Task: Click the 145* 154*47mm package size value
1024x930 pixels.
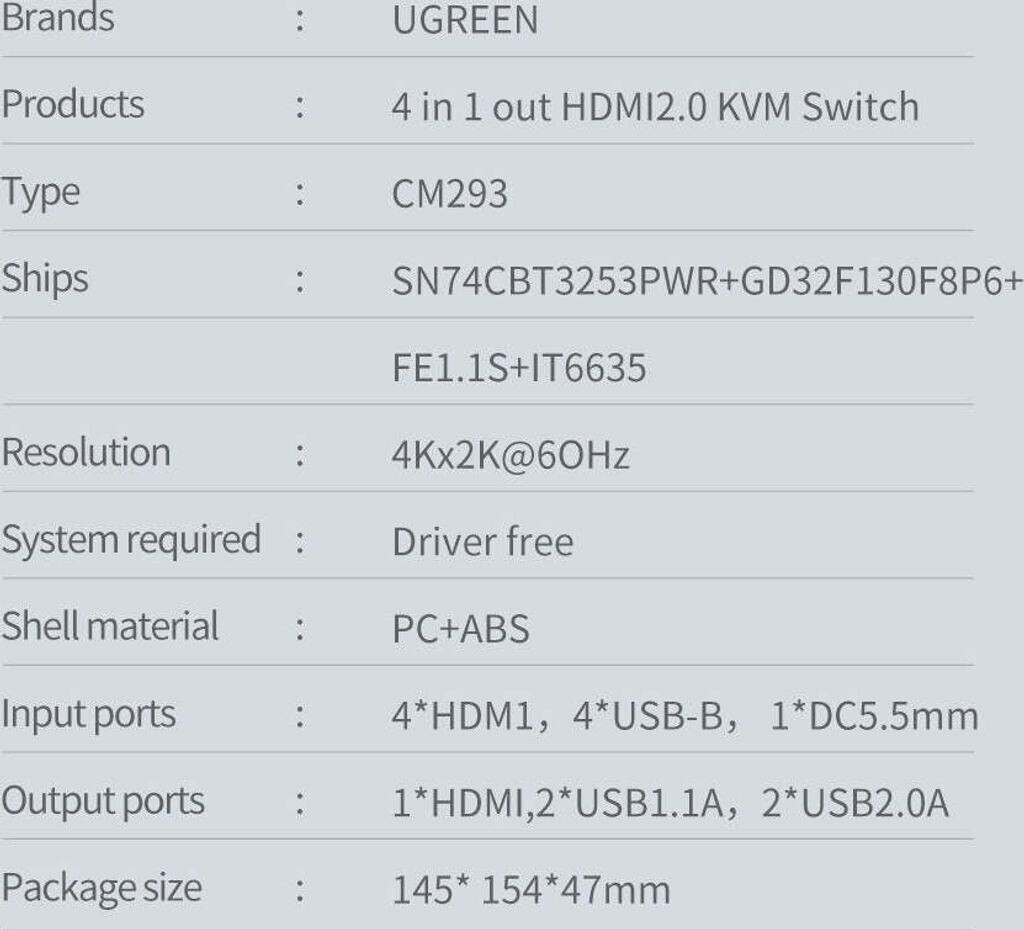Action: pyautogui.click(x=531, y=889)
